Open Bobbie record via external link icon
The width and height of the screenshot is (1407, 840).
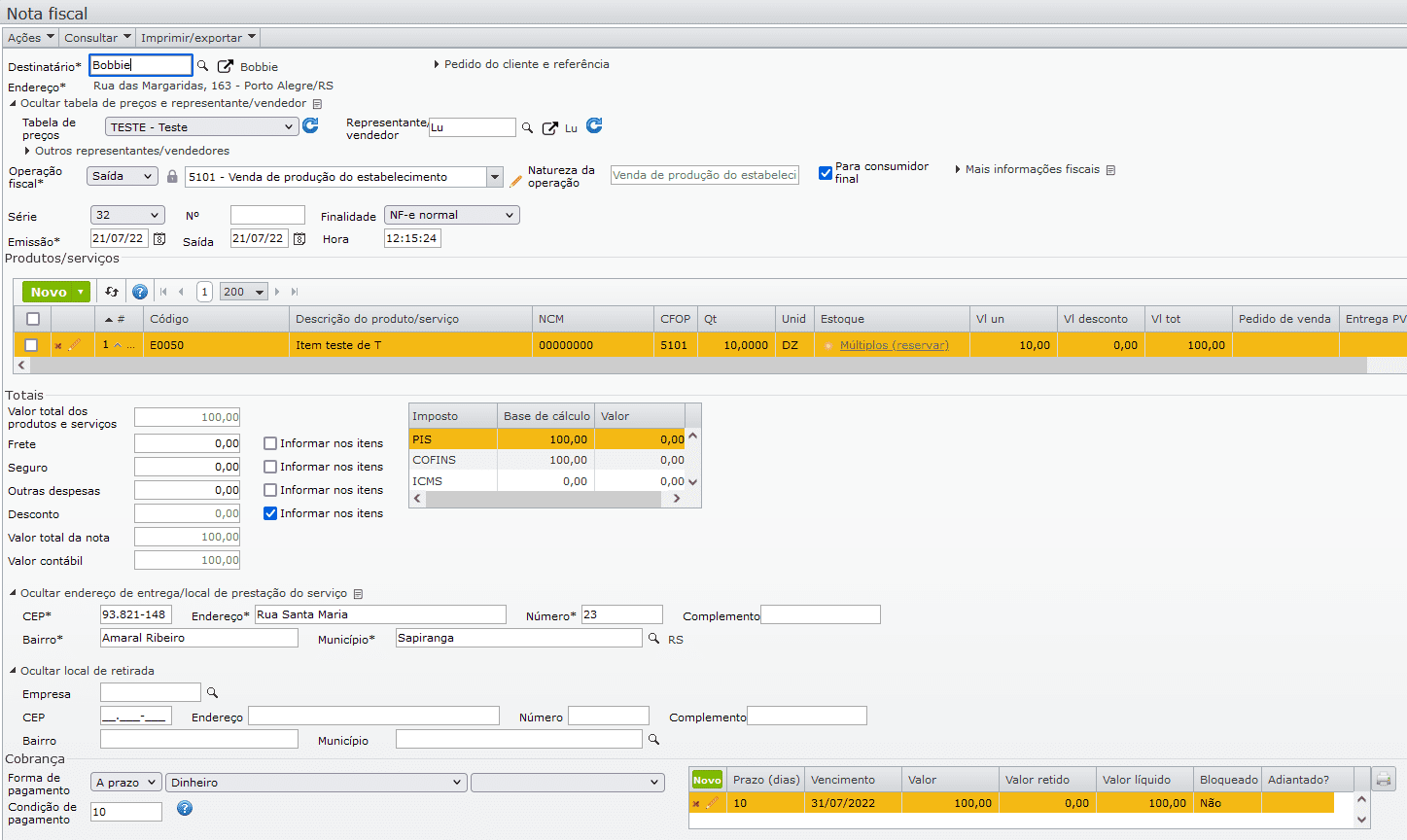[226, 66]
